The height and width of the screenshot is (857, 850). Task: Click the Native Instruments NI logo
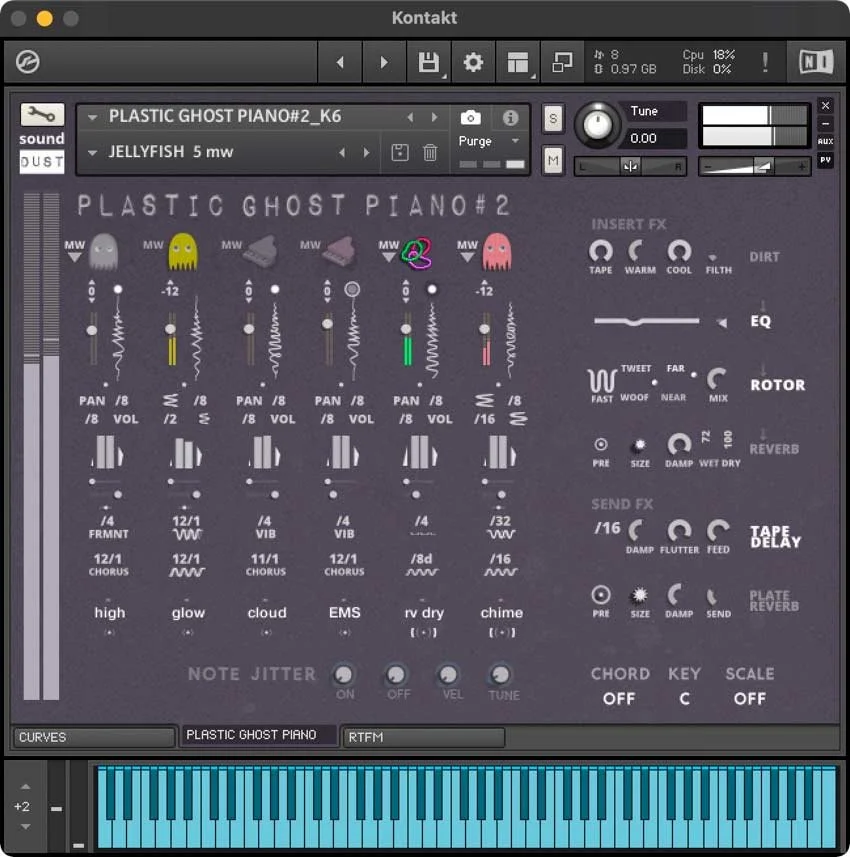pos(816,62)
